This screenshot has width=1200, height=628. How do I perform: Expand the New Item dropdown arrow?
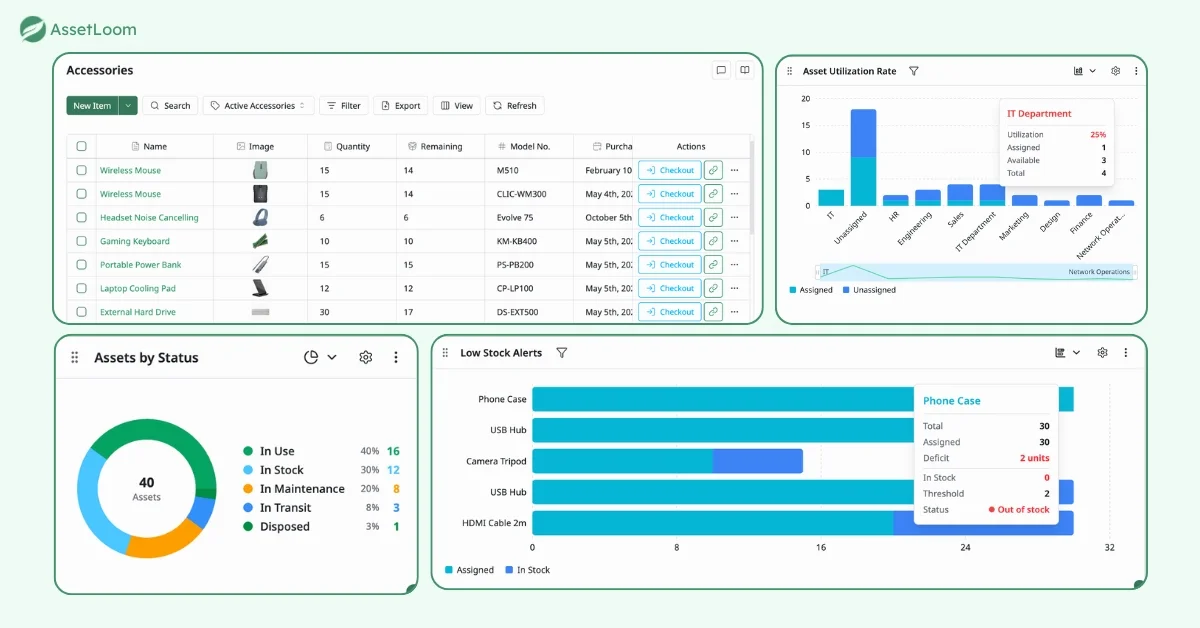127,105
